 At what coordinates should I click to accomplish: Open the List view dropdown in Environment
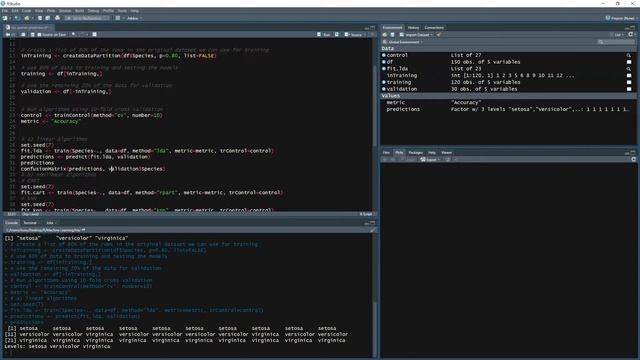click(618, 35)
